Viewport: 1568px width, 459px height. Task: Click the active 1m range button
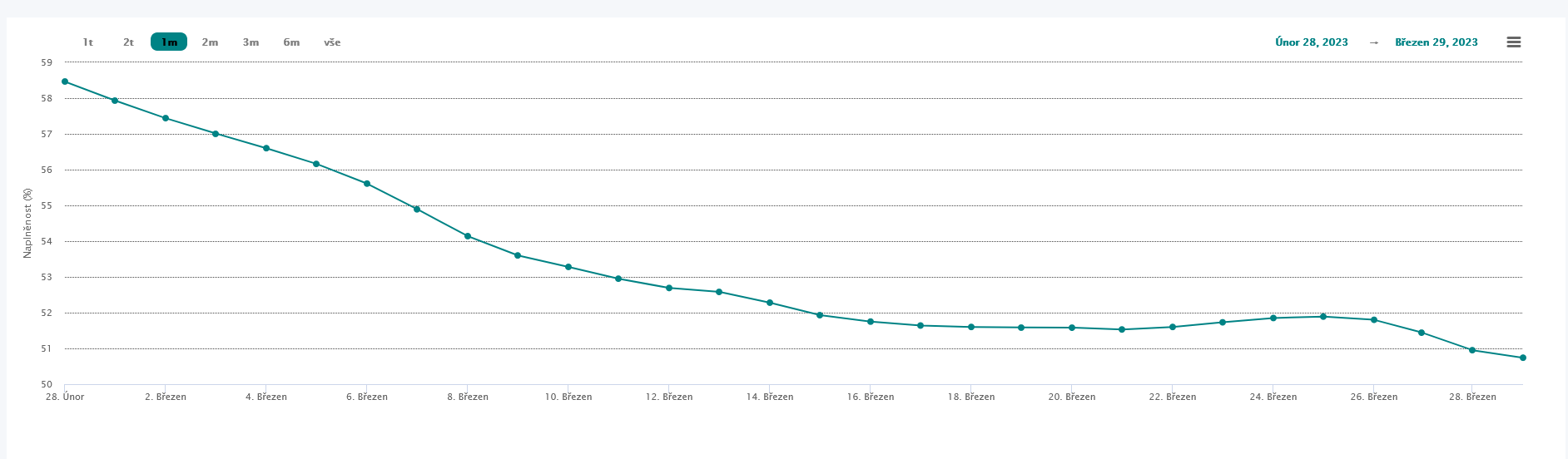point(169,42)
